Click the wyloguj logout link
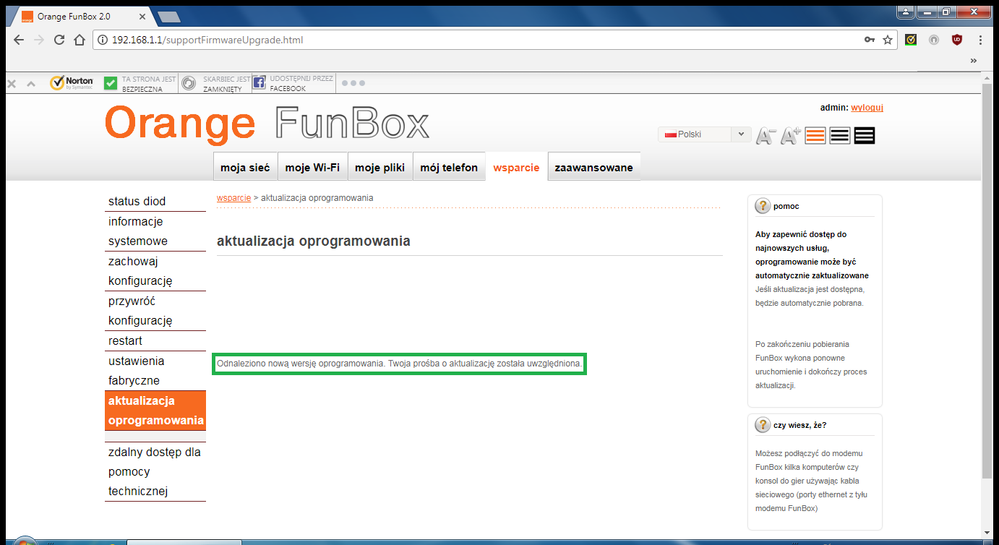The image size is (999, 545). coord(867,107)
